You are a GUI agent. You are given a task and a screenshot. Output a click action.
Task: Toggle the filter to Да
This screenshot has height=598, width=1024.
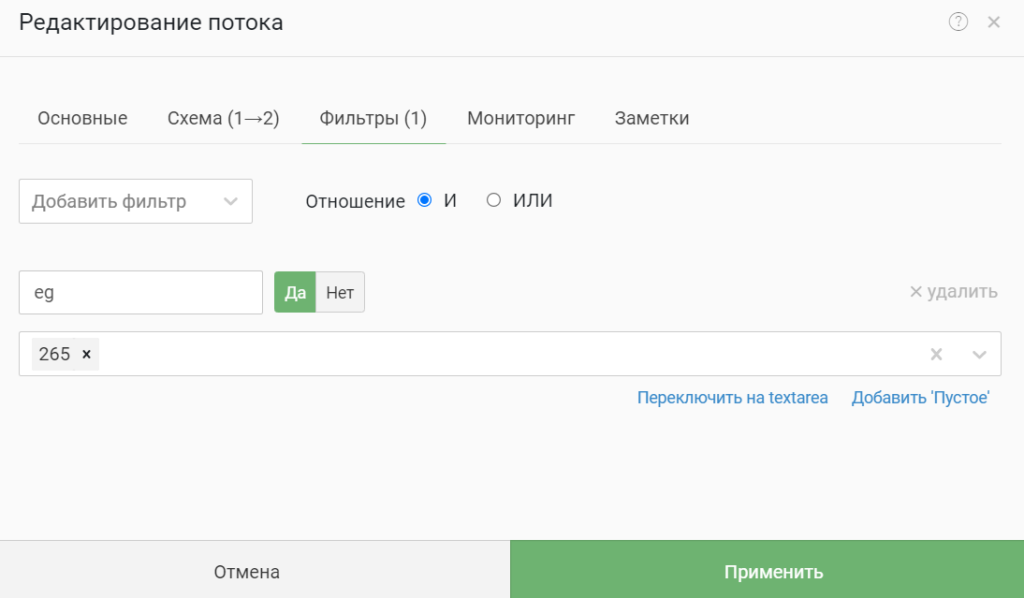(295, 292)
